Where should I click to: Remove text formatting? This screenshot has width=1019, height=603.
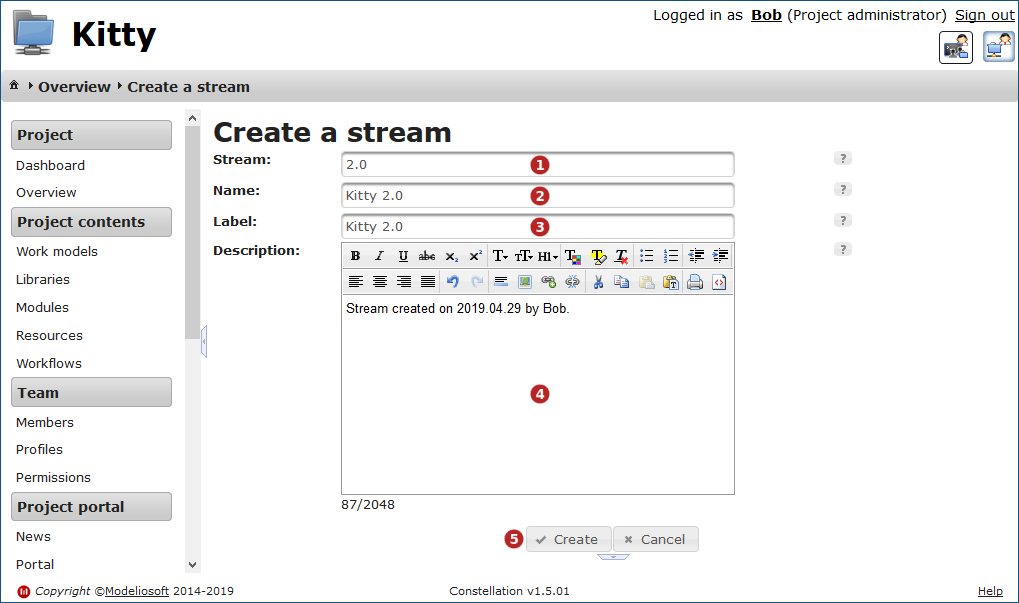622,257
